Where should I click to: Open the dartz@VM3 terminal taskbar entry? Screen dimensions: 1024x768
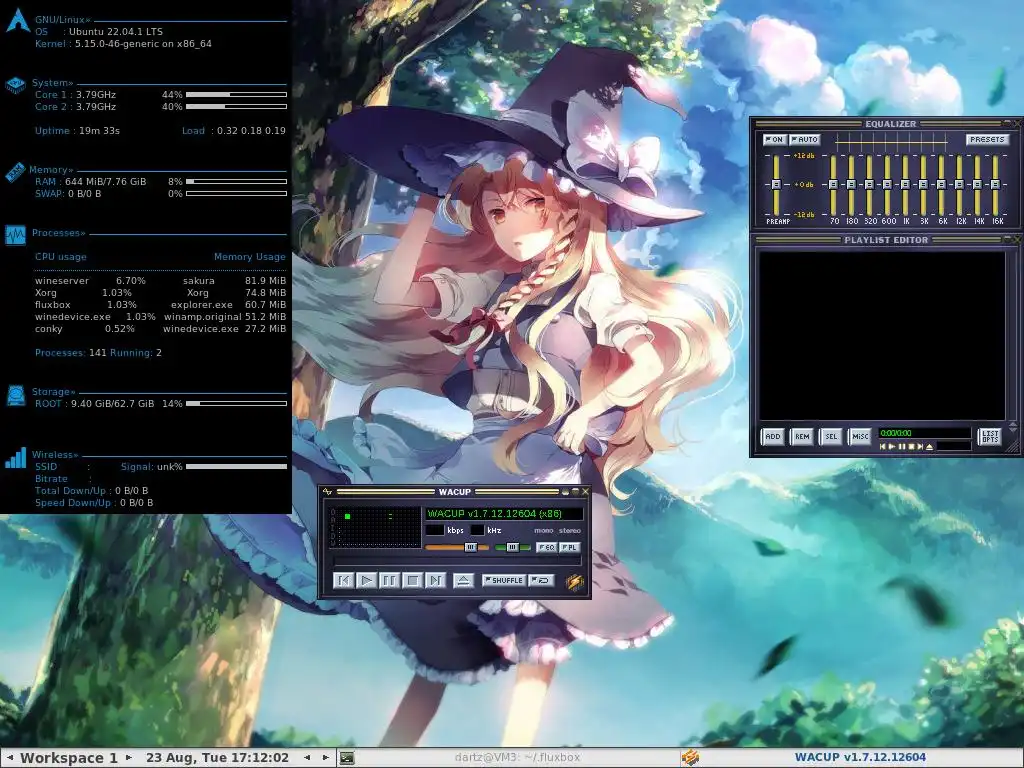tap(508, 758)
